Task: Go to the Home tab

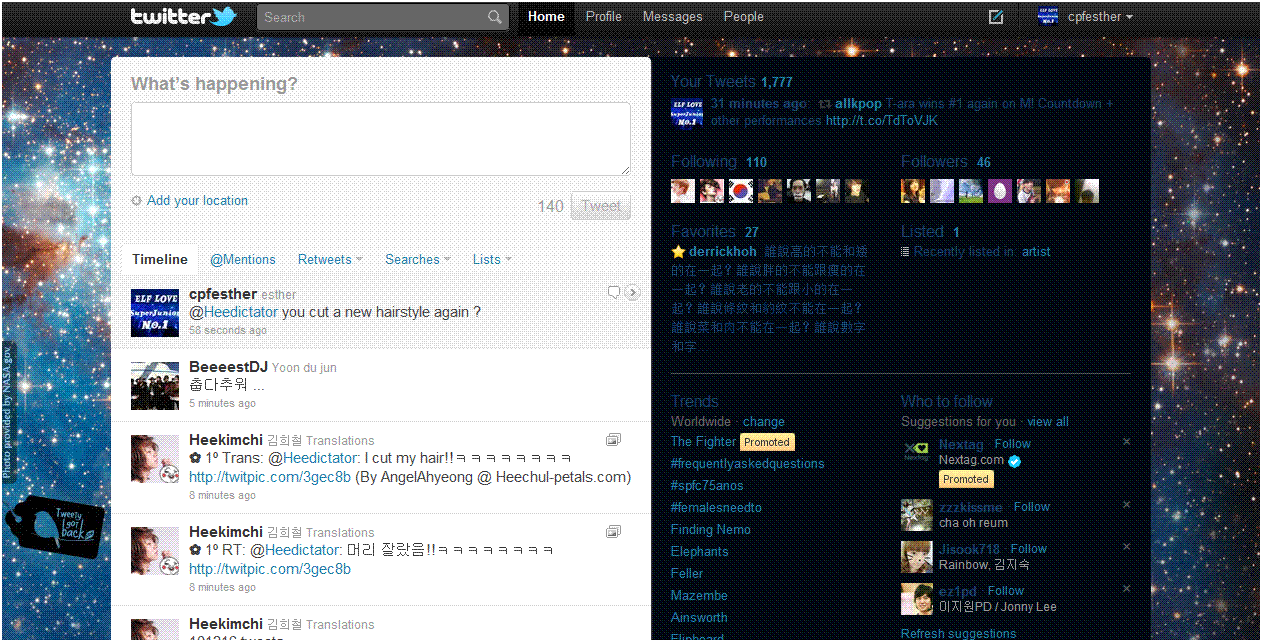Action: pyautogui.click(x=546, y=17)
